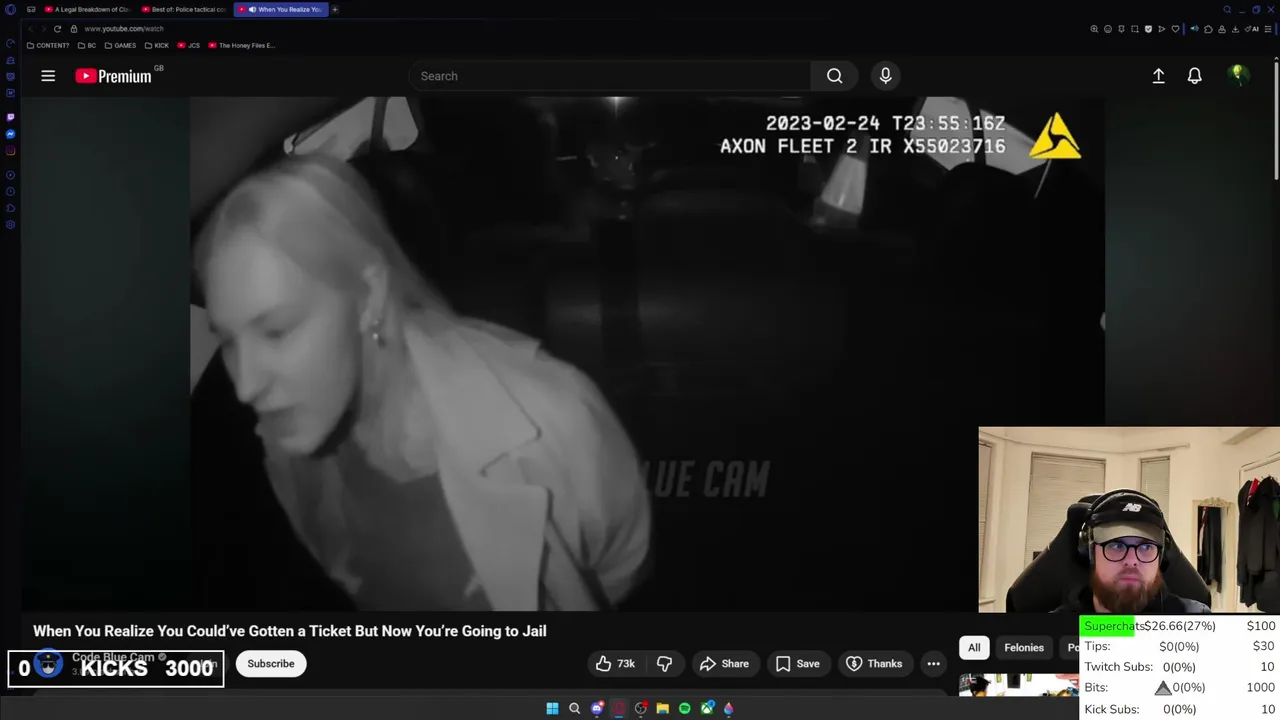Open the GAMES bookmarks folder
This screenshot has height=720, width=1280.
(x=120, y=45)
